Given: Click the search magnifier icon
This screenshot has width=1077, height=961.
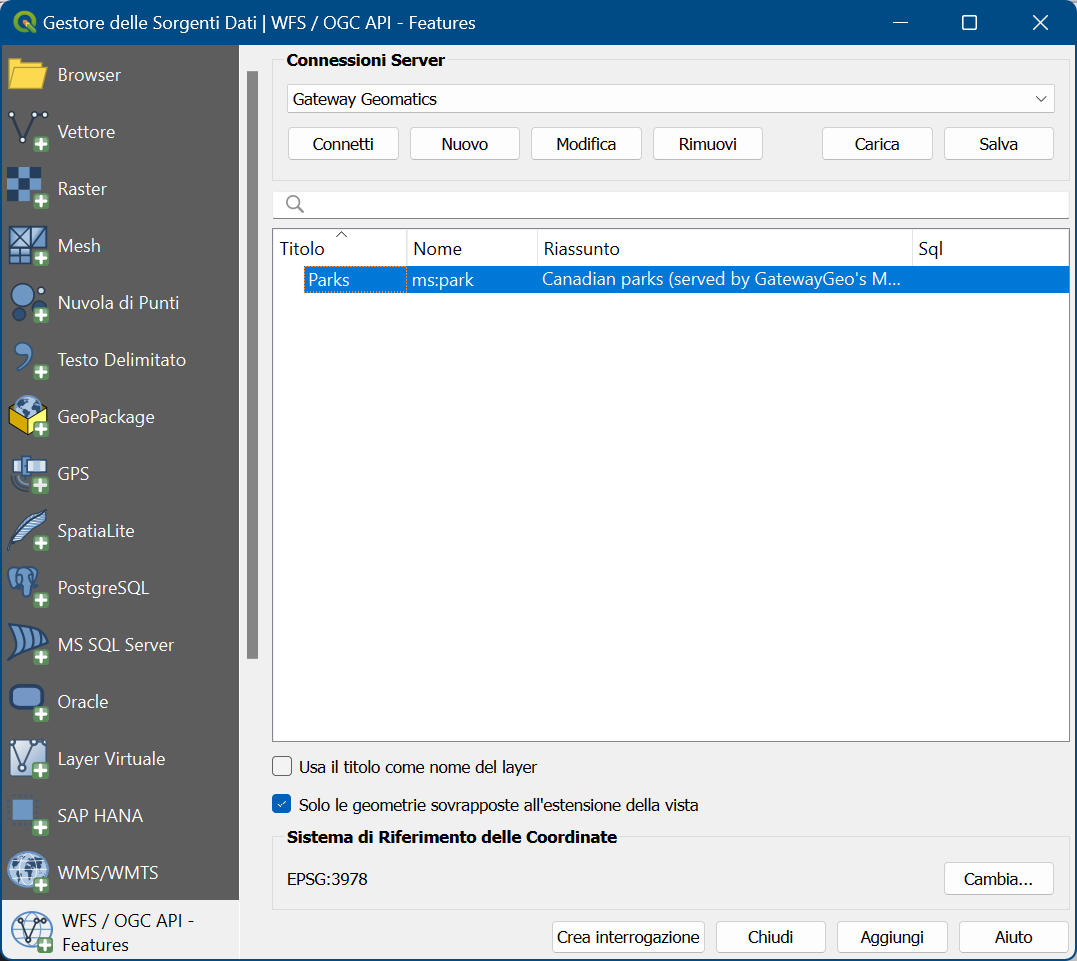Looking at the screenshot, I should 295,204.
